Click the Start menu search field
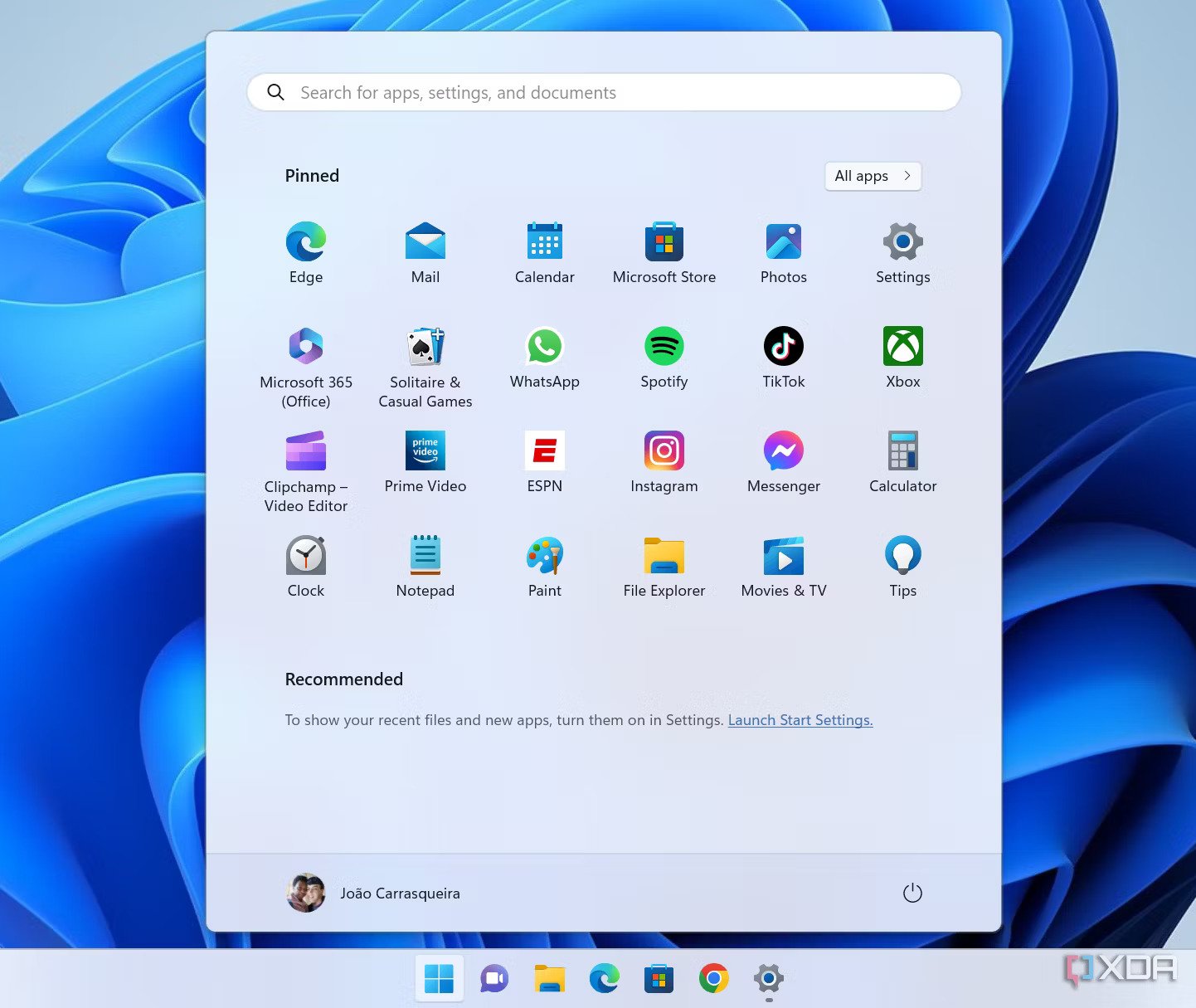1196x1008 pixels. point(604,92)
